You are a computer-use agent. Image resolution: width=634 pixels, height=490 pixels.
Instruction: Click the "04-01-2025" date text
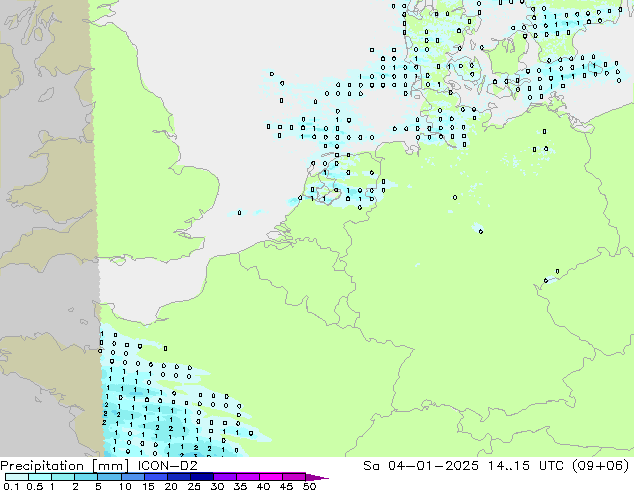pyautogui.click(x=433, y=465)
